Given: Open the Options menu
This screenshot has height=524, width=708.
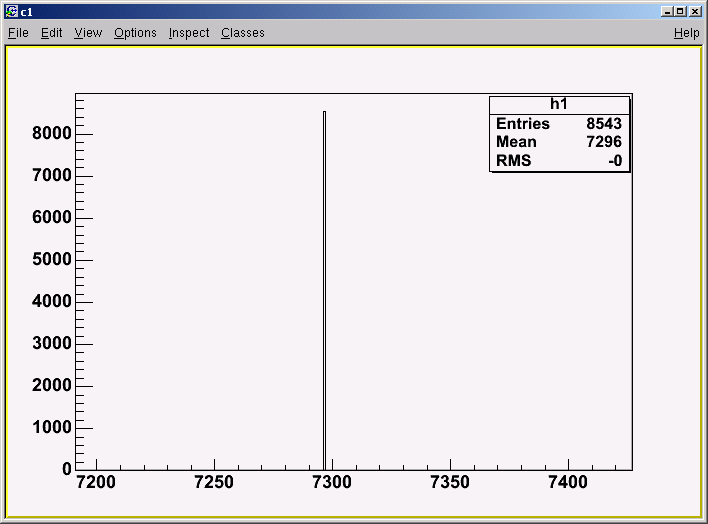Looking at the screenshot, I should (x=135, y=33).
